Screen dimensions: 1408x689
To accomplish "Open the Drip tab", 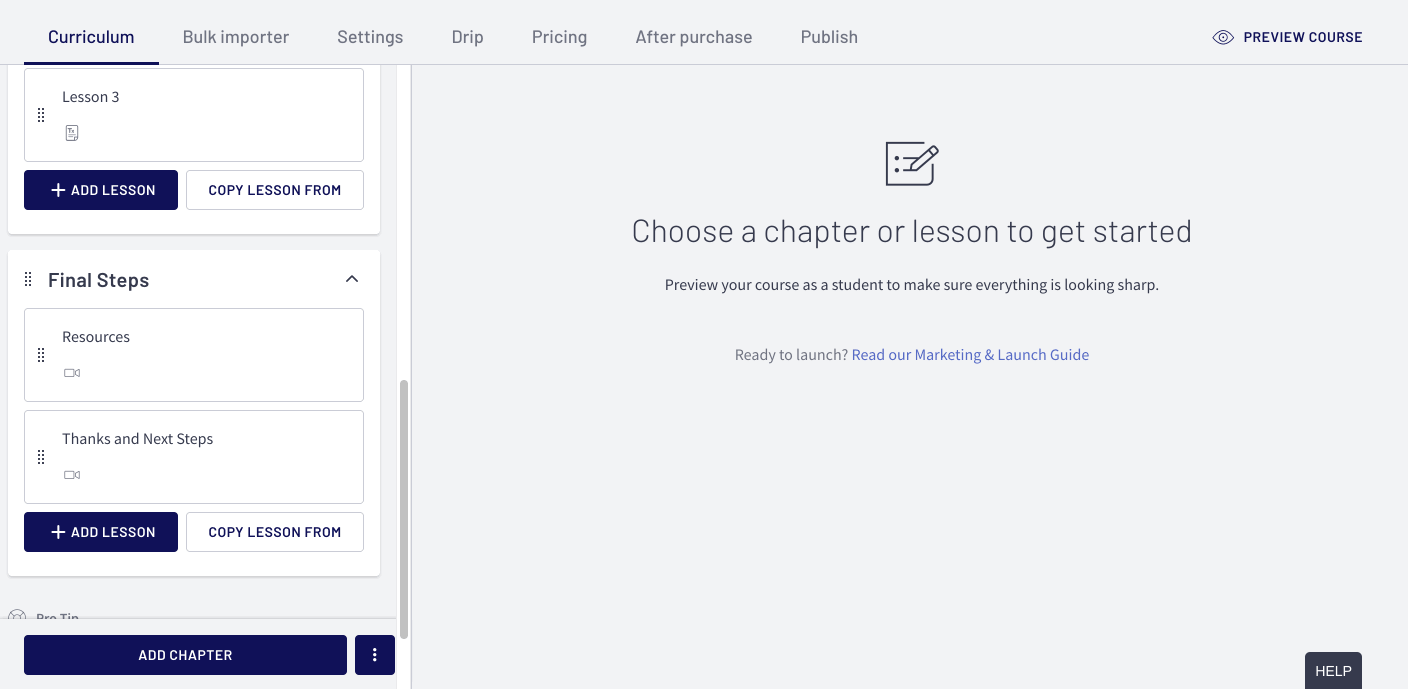I will click(467, 36).
